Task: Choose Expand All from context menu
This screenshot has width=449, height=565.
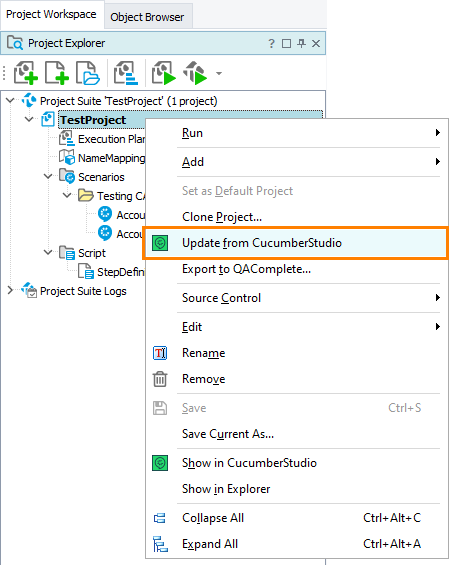Action: [297, 544]
